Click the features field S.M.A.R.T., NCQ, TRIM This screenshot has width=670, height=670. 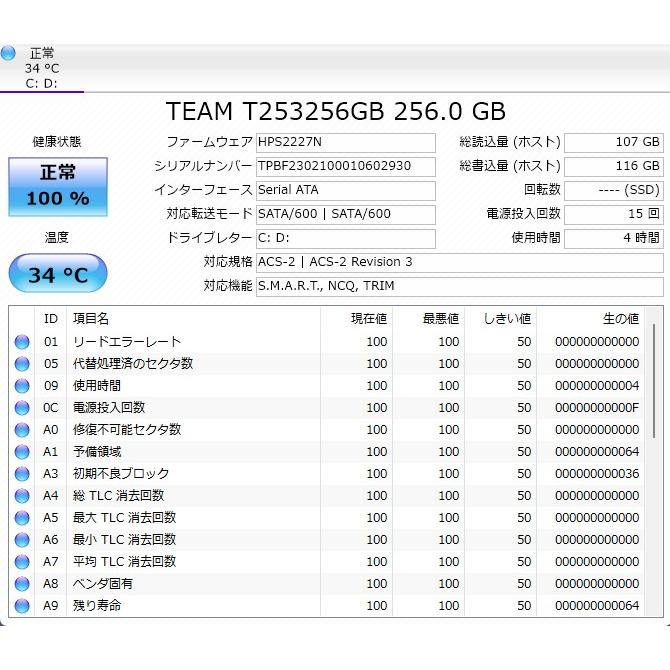click(x=460, y=286)
